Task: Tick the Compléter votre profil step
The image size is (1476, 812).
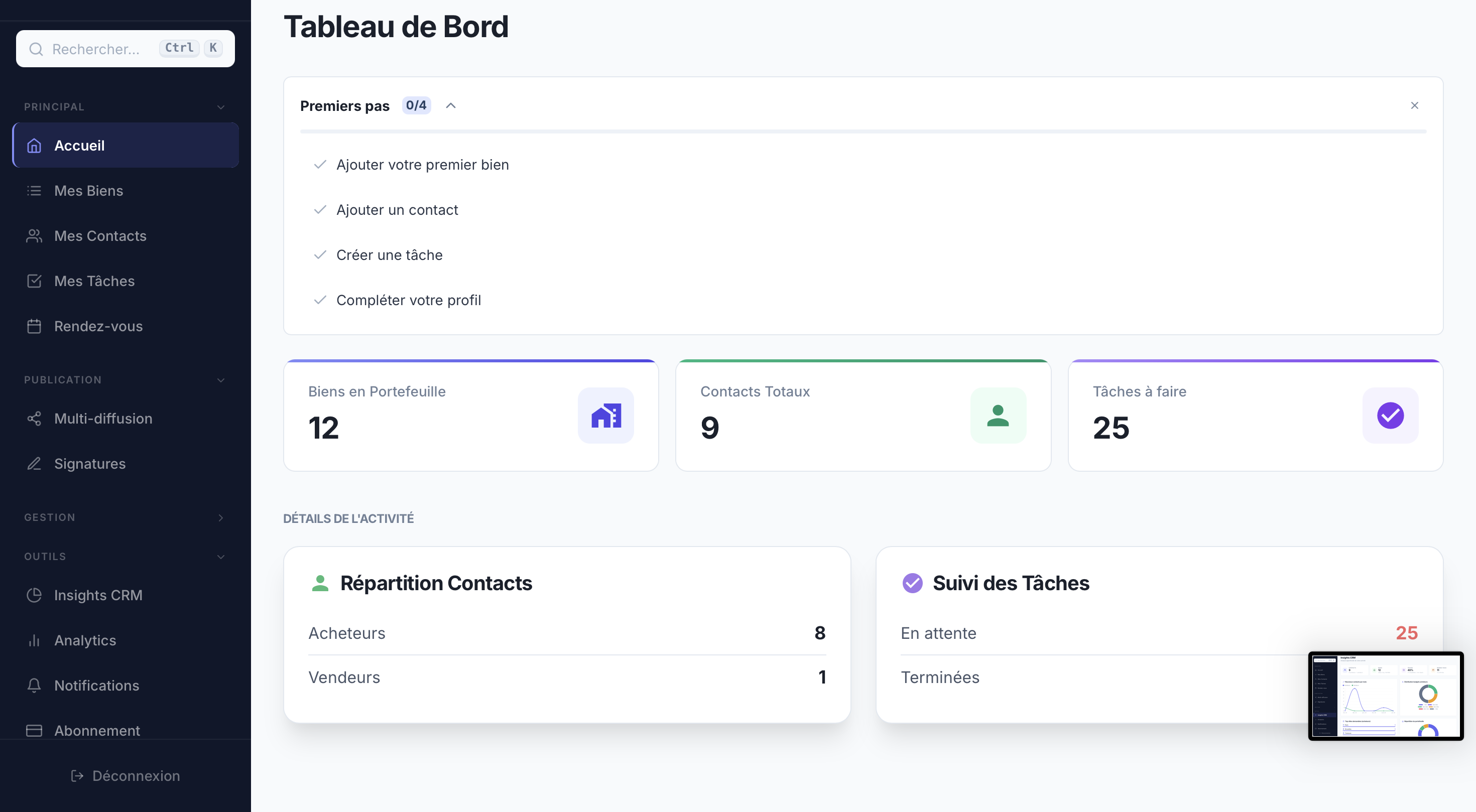Action: [320, 300]
